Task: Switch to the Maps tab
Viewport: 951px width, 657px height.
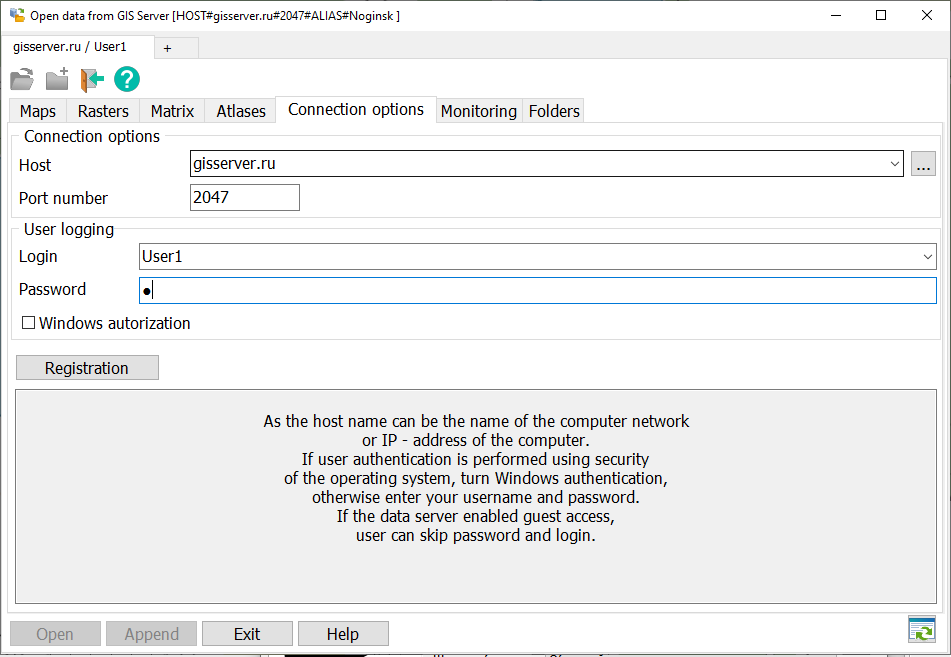Action: [x=38, y=111]
